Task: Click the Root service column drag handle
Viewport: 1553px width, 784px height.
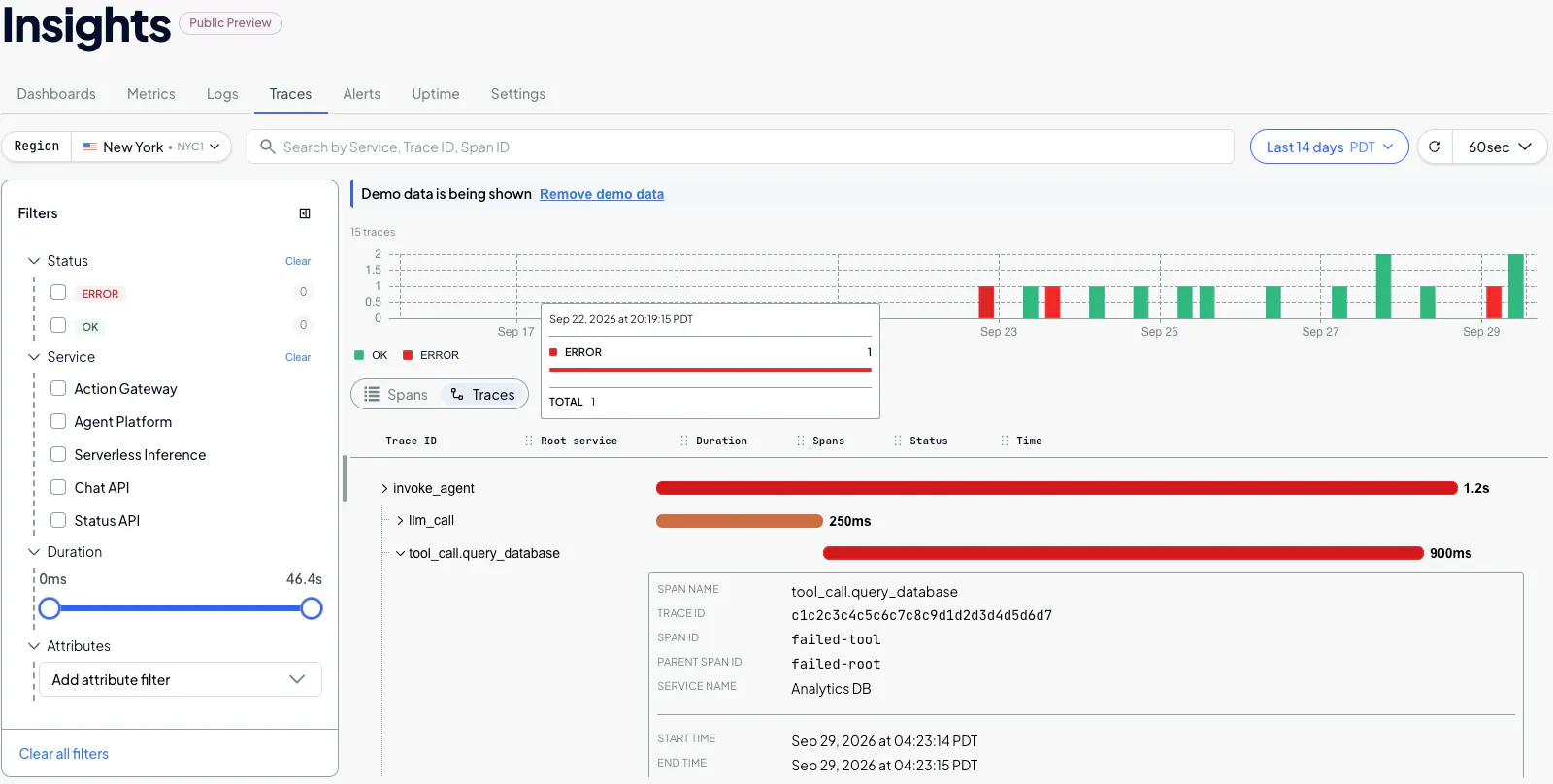Action: (684, 441)
